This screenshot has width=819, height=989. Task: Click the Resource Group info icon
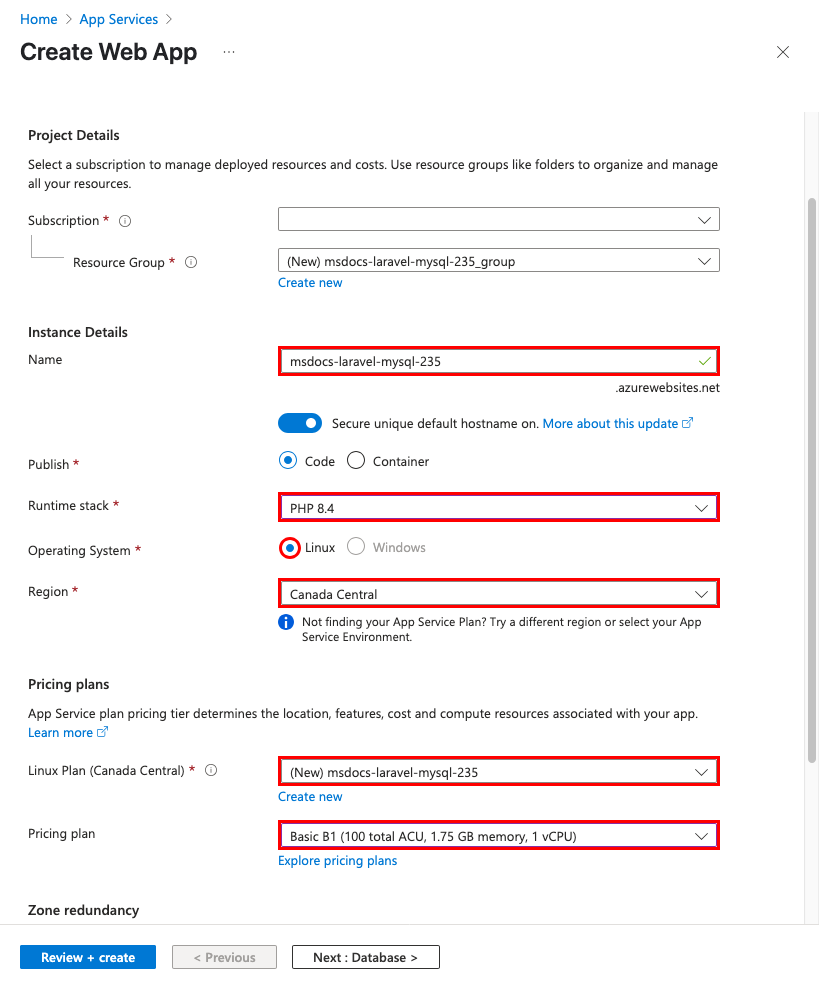tap(191, 262)
